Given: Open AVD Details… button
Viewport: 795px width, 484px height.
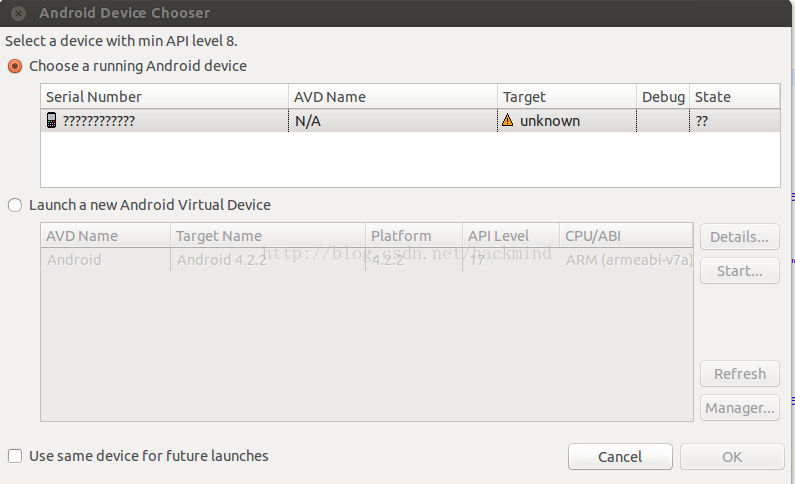Looking at the screenshot, I should coord(739,237).
